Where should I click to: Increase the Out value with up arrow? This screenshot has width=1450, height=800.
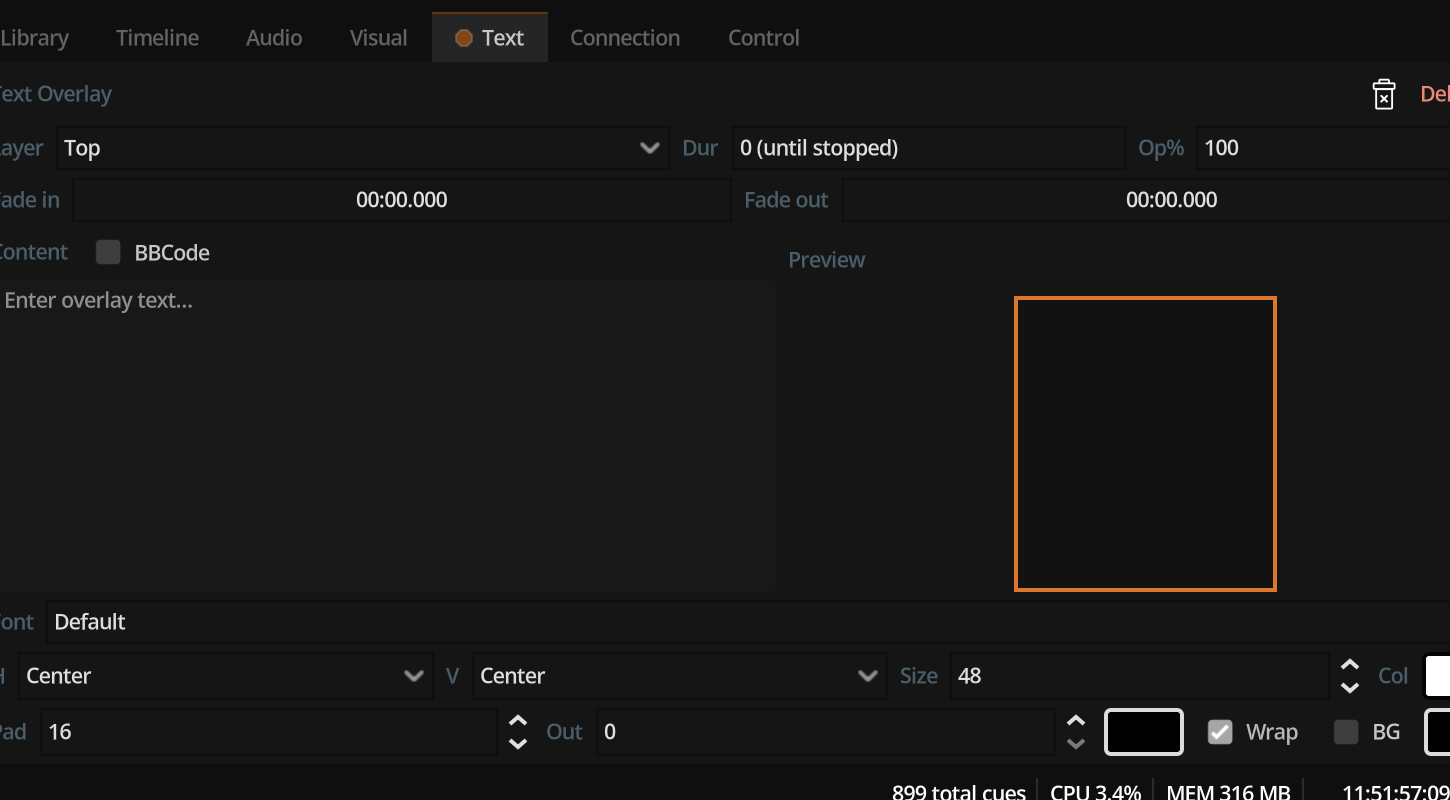pos(1076,721)
